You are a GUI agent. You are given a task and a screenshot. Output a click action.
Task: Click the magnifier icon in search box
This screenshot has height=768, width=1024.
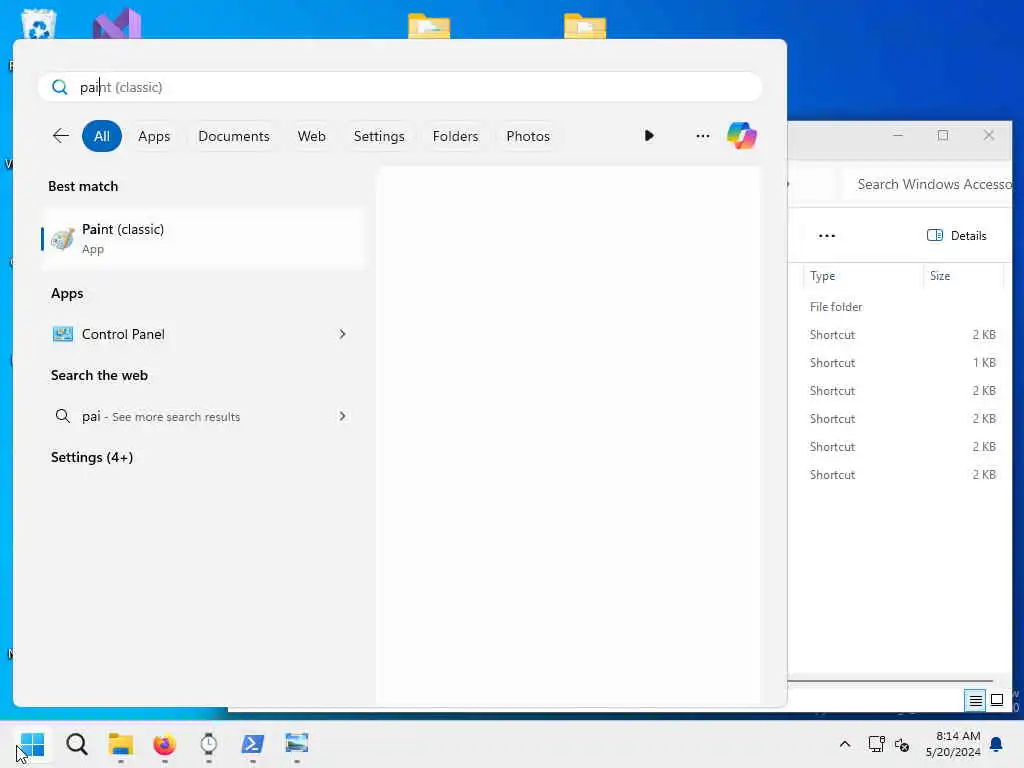tap(59, 87)
